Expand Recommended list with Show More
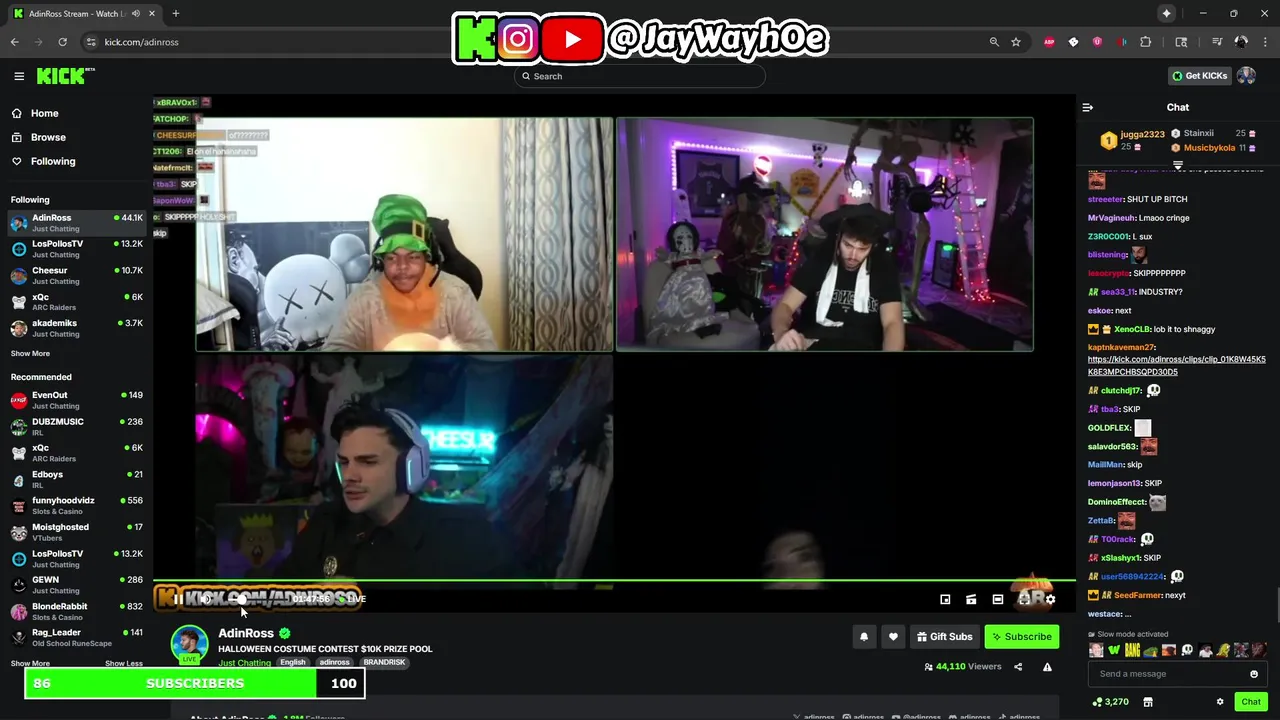This screenshot has width=1280, height=720. tap(30, 664)
